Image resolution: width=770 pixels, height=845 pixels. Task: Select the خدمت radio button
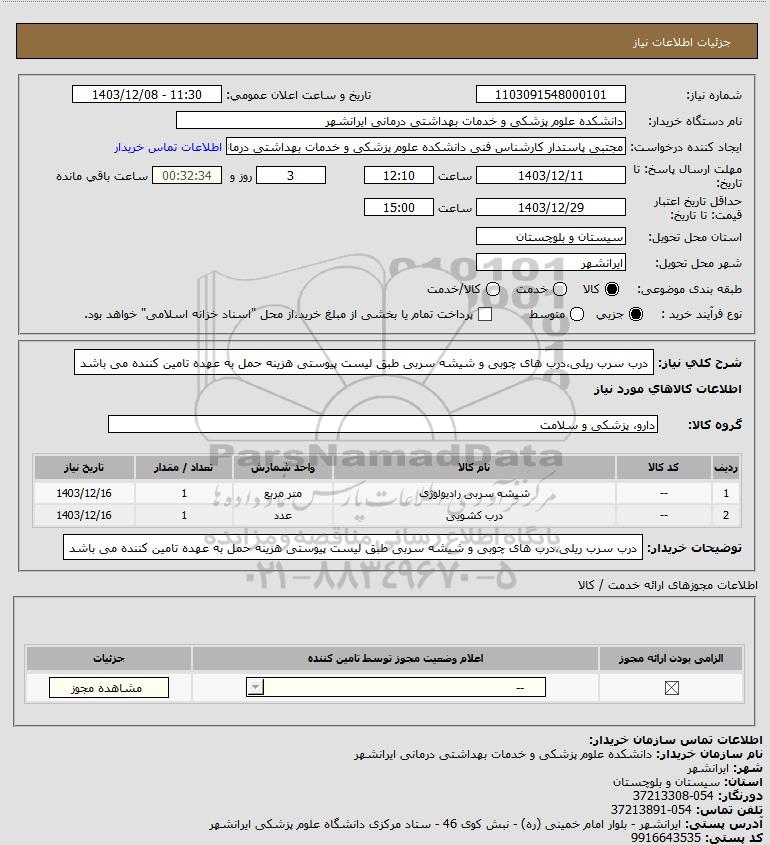pyautogui.click(x=560, y=289)
